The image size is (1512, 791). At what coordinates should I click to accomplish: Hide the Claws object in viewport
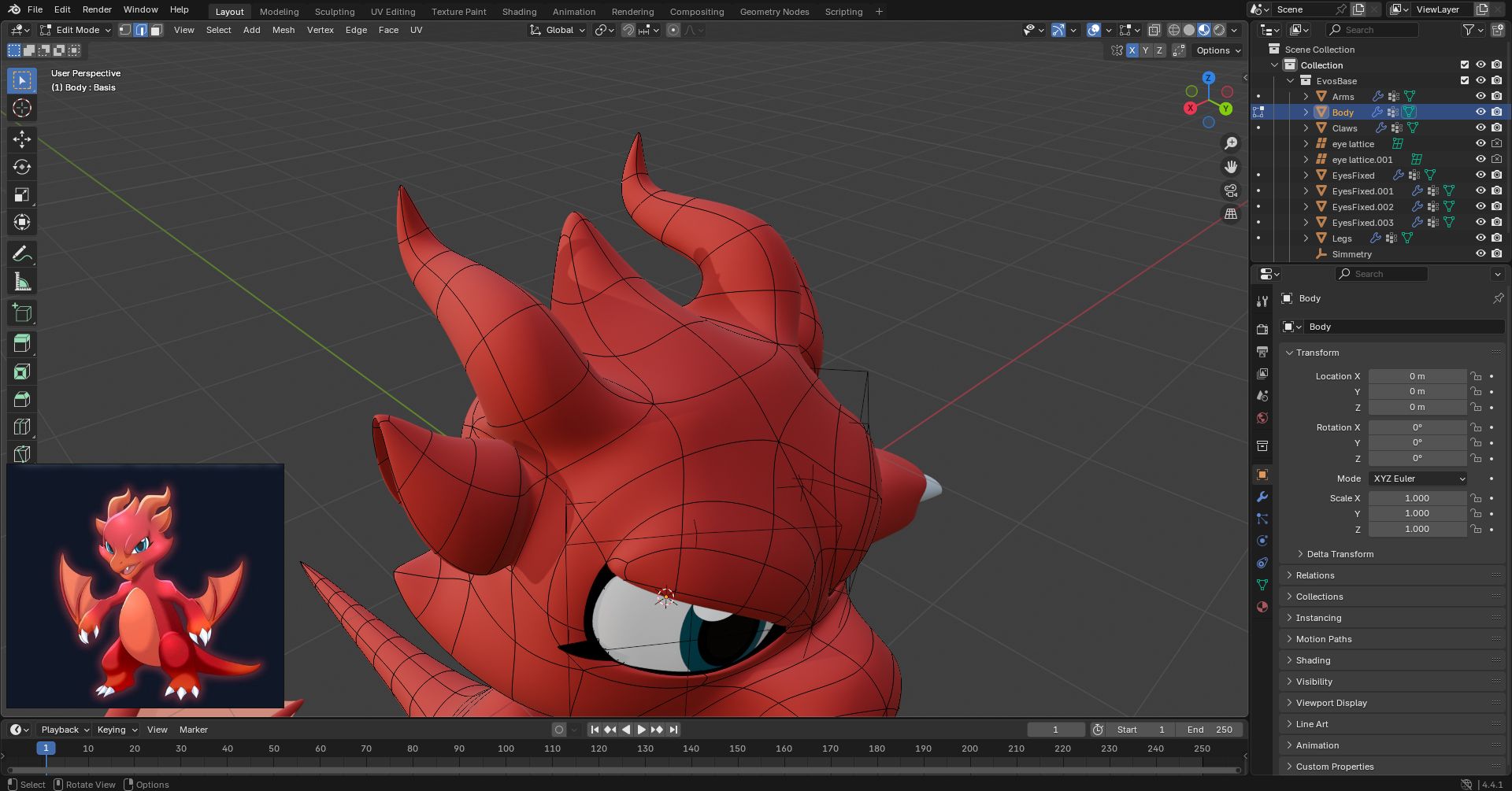[1480, 128]
